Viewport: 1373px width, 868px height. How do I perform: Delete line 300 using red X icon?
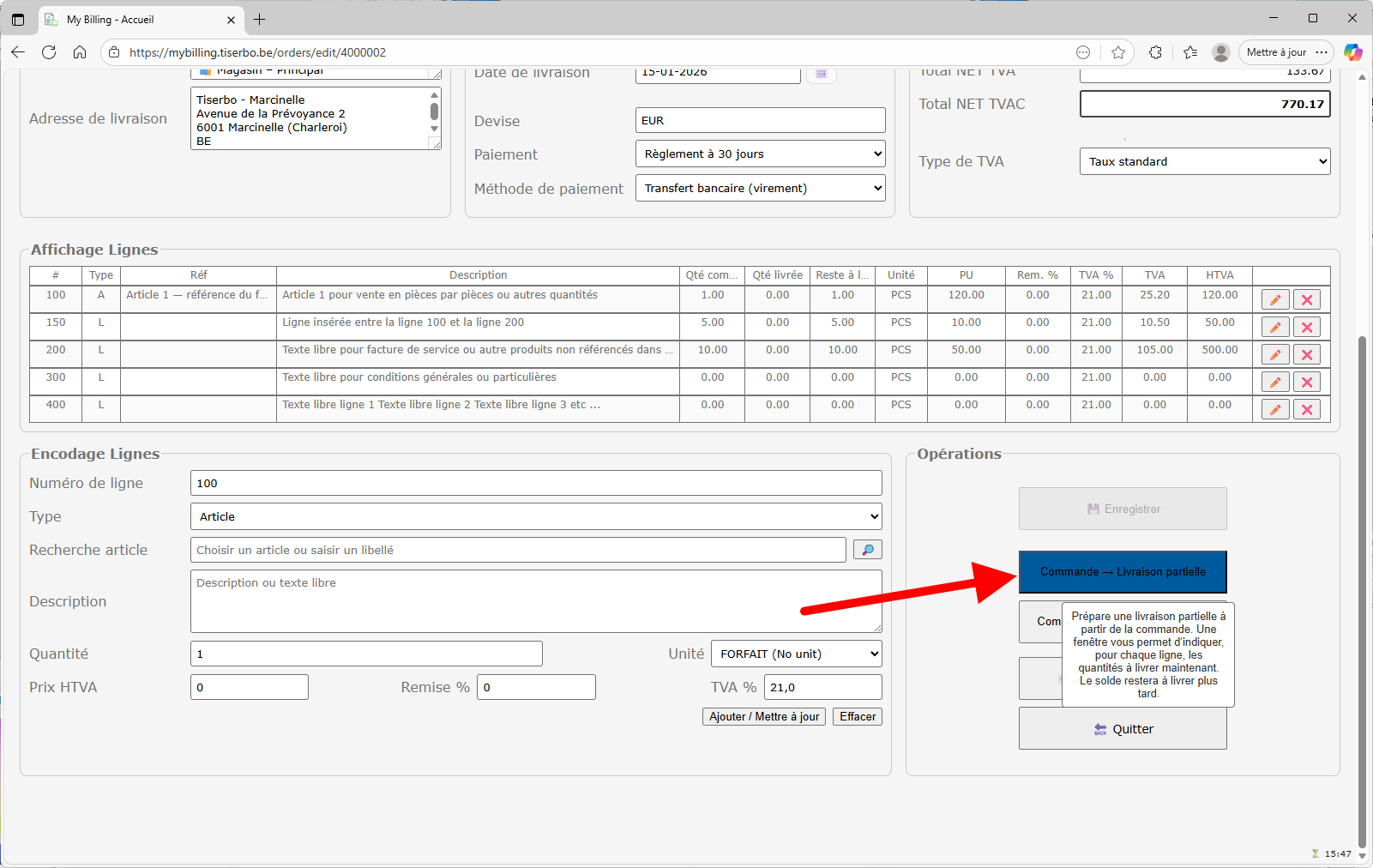pos(1306,383)
